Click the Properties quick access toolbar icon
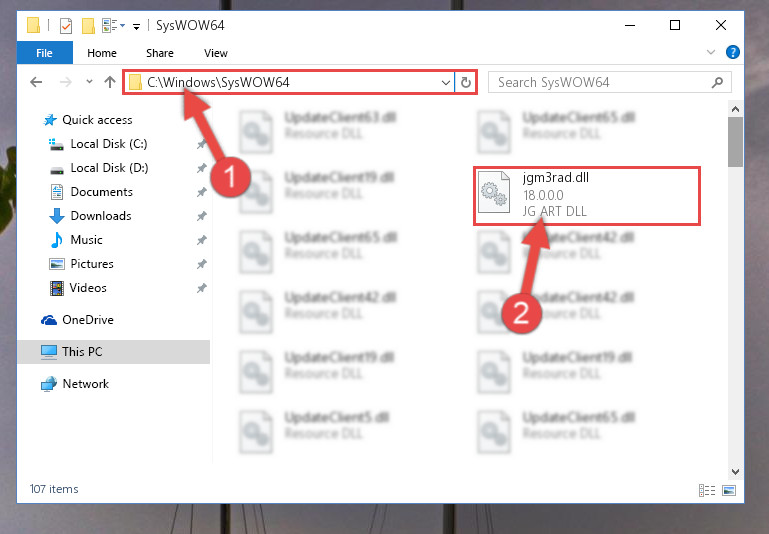Image resolution: width=769 pixels, height=534 pixels. [66, 25]
